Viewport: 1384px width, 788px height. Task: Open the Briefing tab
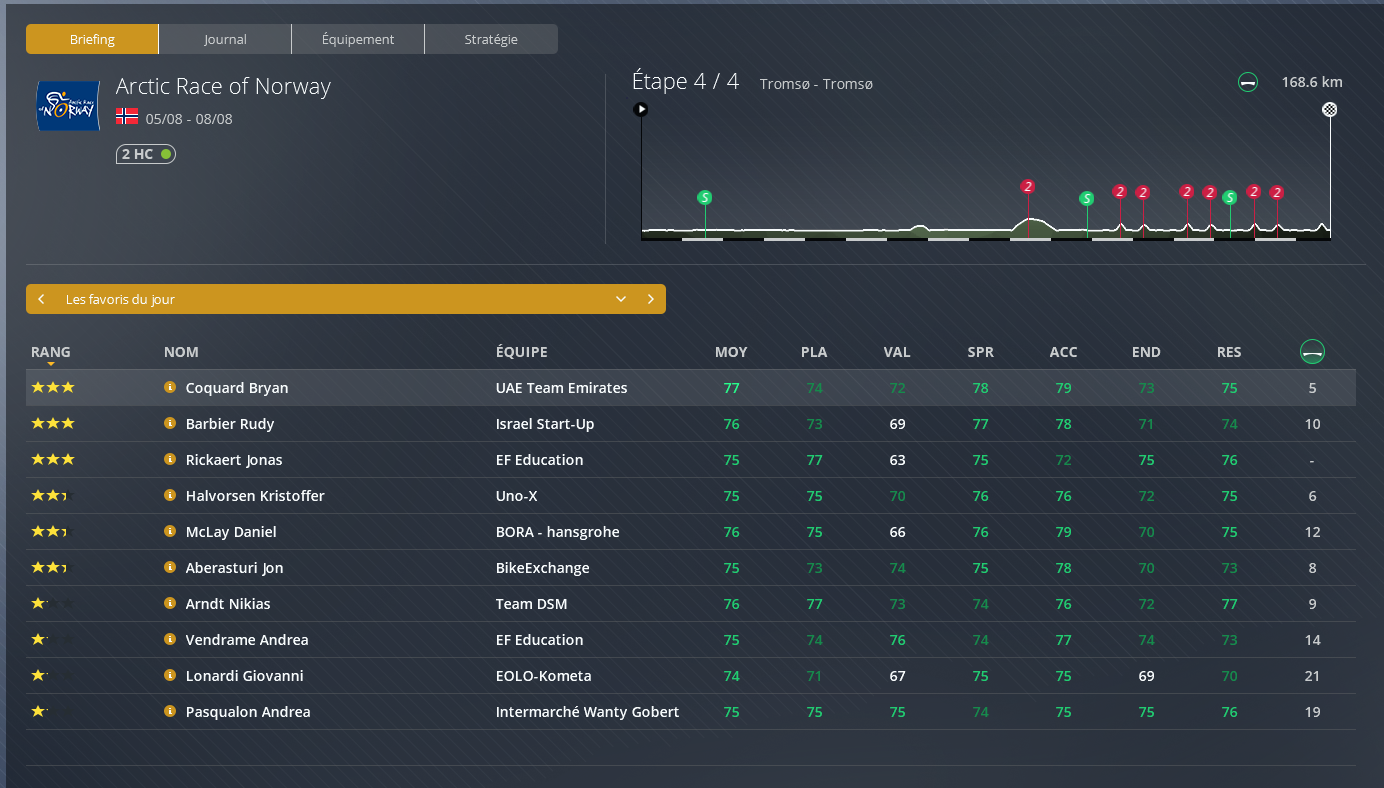tap(92, 39)
